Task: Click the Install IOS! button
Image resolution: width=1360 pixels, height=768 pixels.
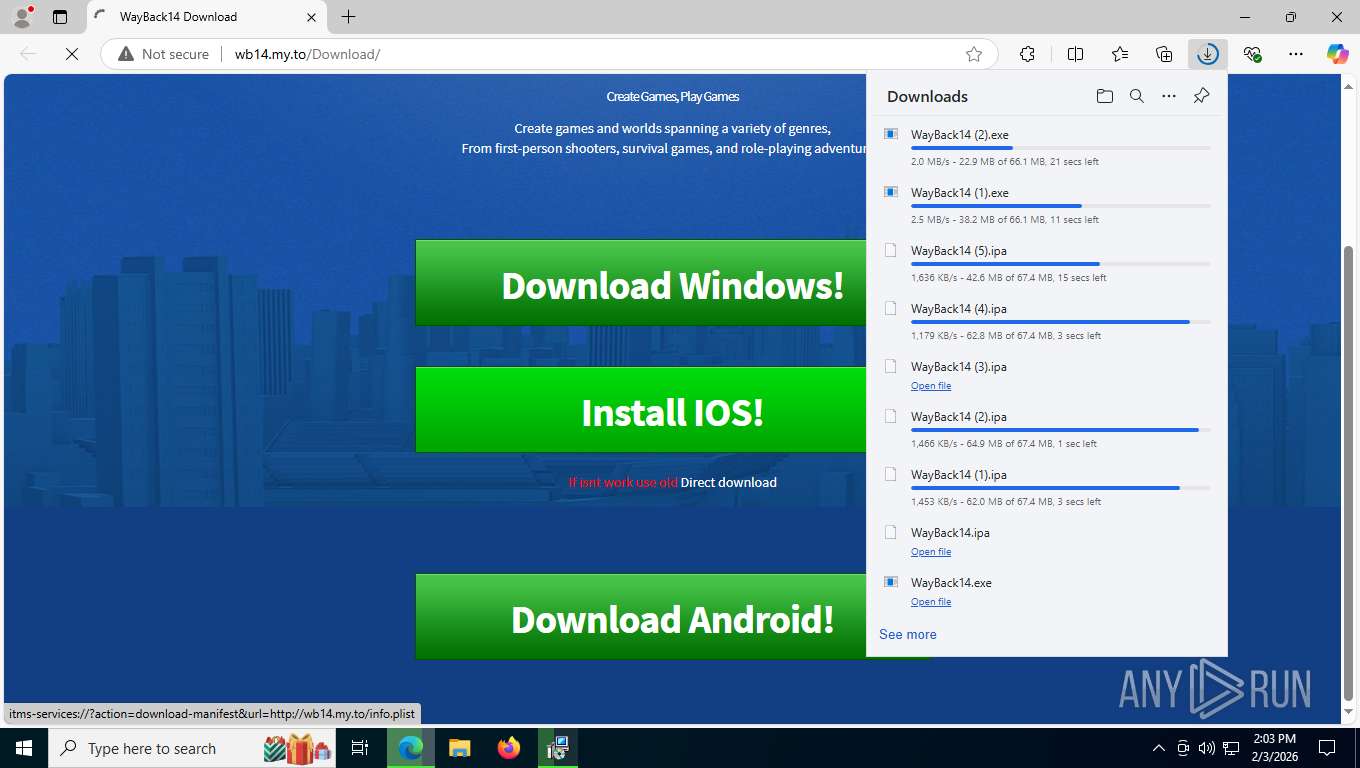Action: pos(641,410)
